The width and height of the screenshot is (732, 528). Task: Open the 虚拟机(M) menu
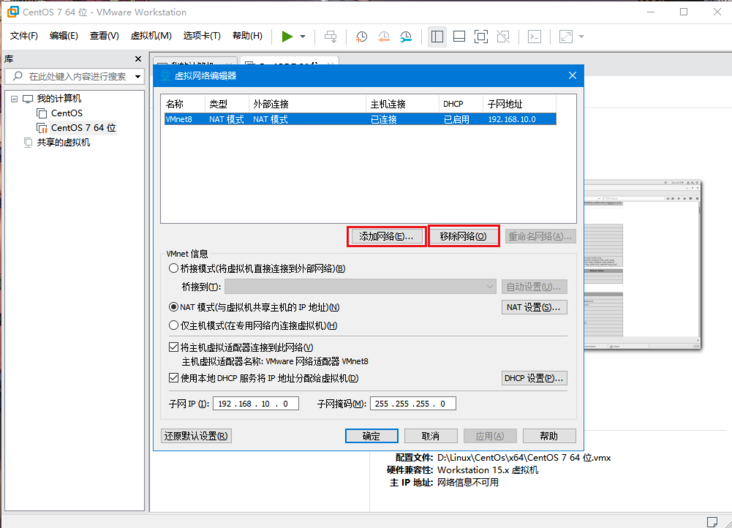click(151, 36)
